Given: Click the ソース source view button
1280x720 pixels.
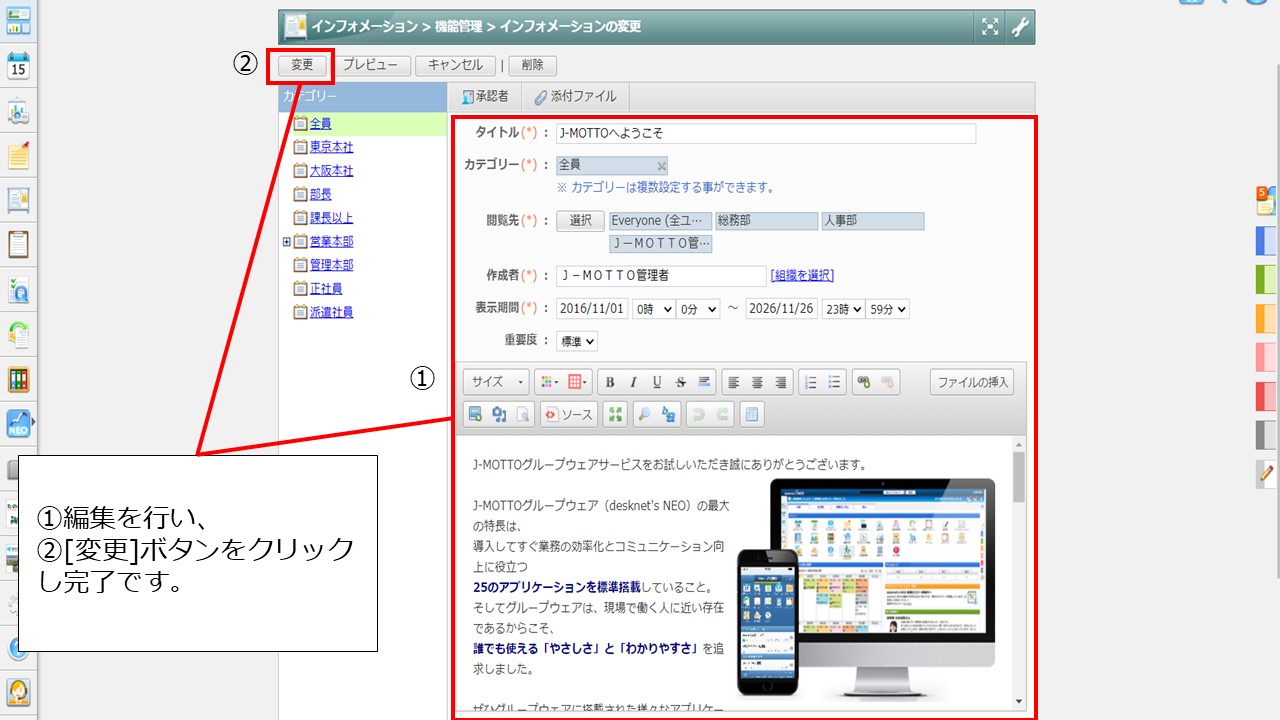Looking at the screenshot, I should point(569,414).
